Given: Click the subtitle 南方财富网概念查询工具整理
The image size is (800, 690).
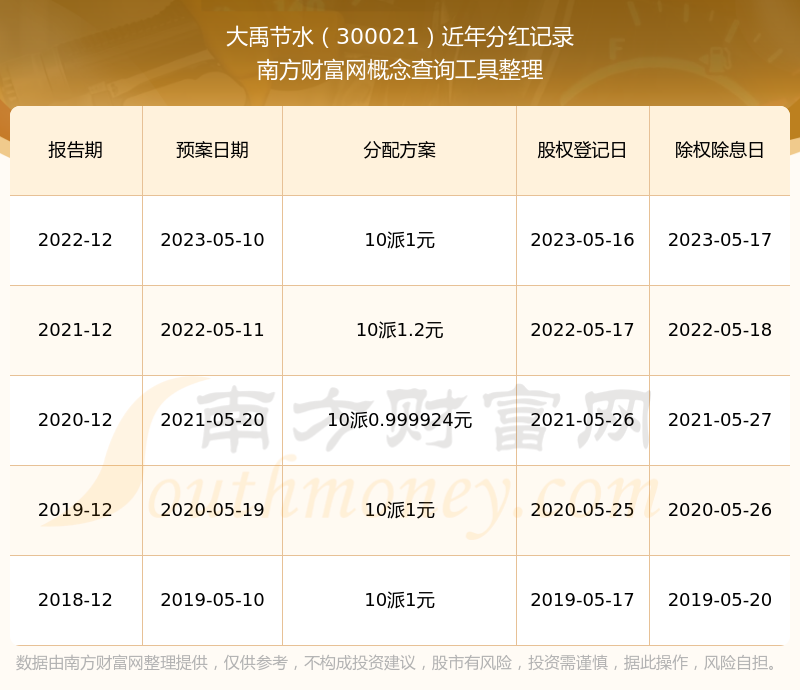Looking at the screenshot, I should click(x=400, y=70).
